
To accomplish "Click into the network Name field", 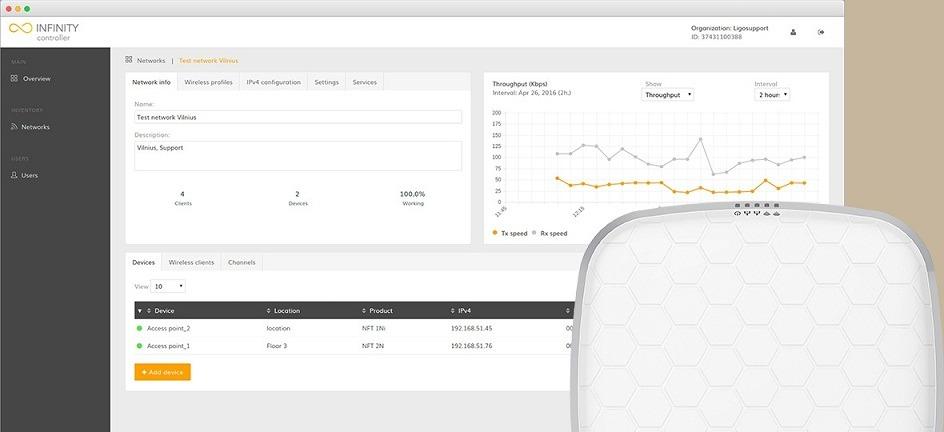I will 297,117.
